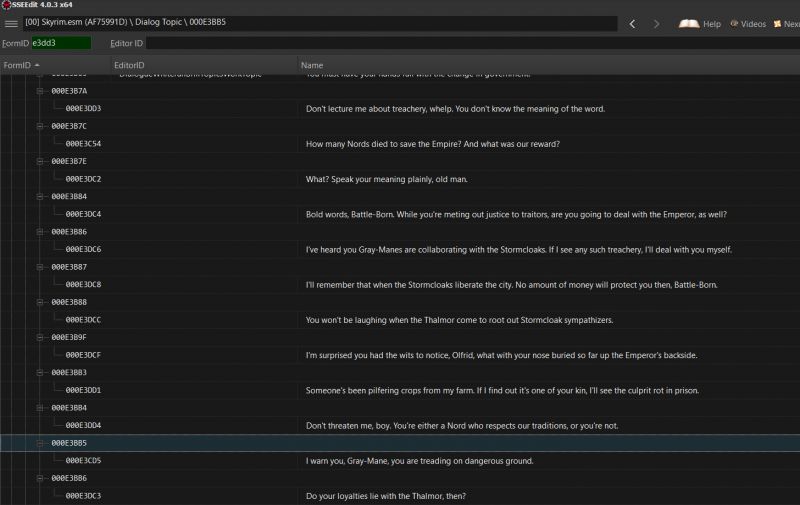800x505 pixels.
Task: Click the Editor ID search field
Action: point(472,43)
